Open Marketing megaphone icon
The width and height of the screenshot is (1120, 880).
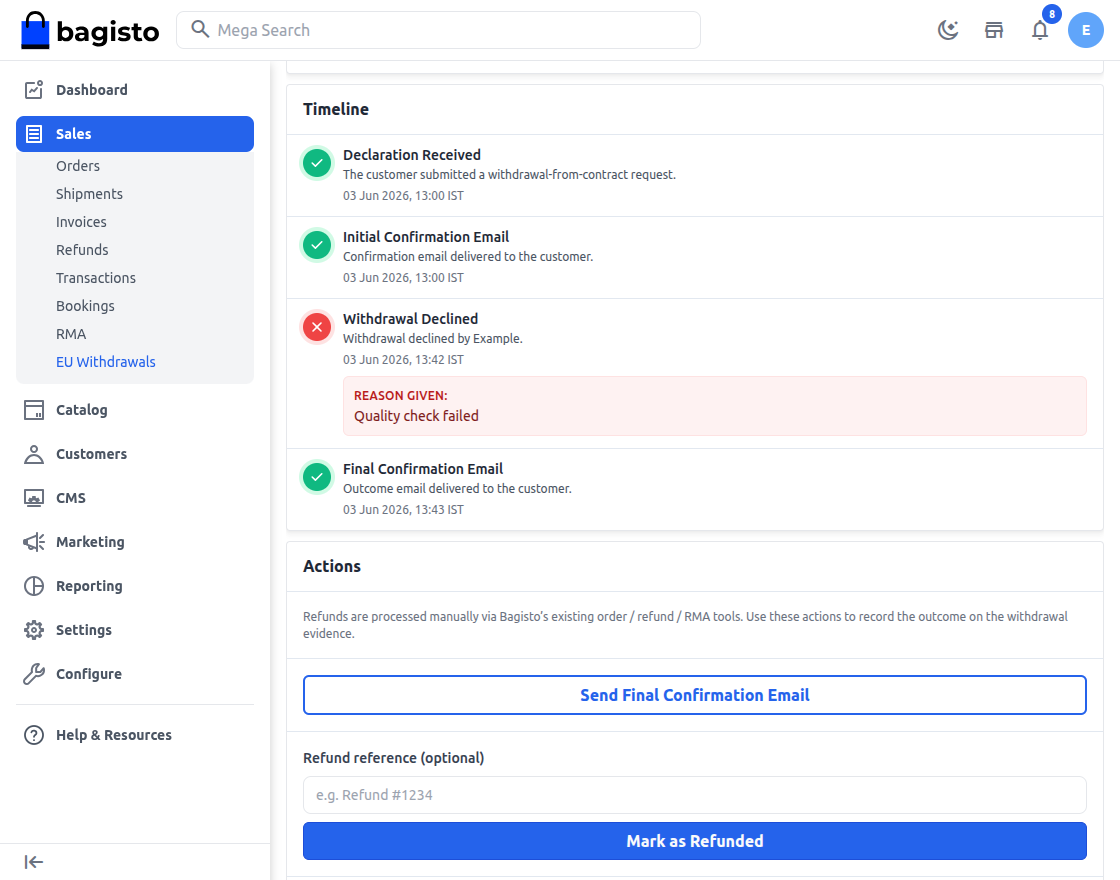tap(34, 542)
